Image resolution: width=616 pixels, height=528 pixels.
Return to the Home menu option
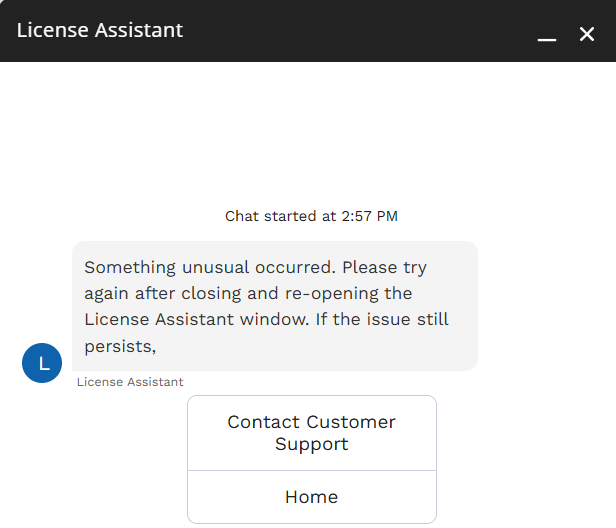312,497
